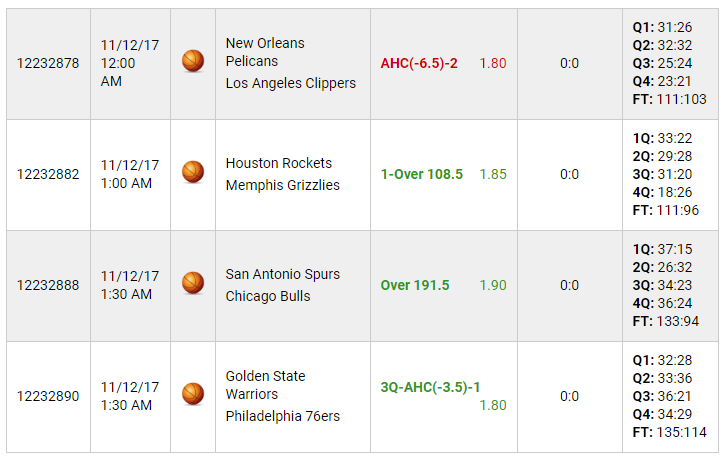
Task: Click basketball icon beside Houston Rockets
Action: coord(193,172)
